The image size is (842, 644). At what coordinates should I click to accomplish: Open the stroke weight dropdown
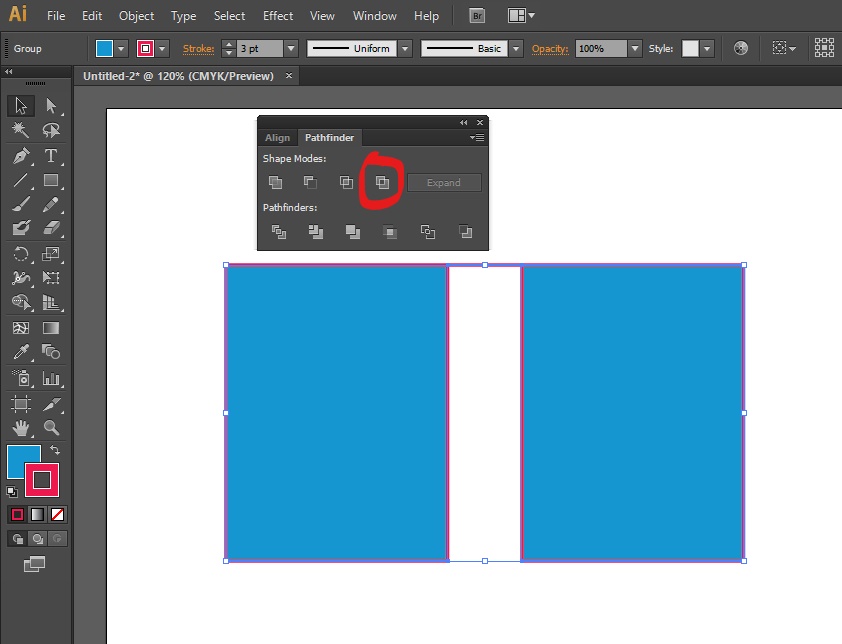(x=291, y=48)
